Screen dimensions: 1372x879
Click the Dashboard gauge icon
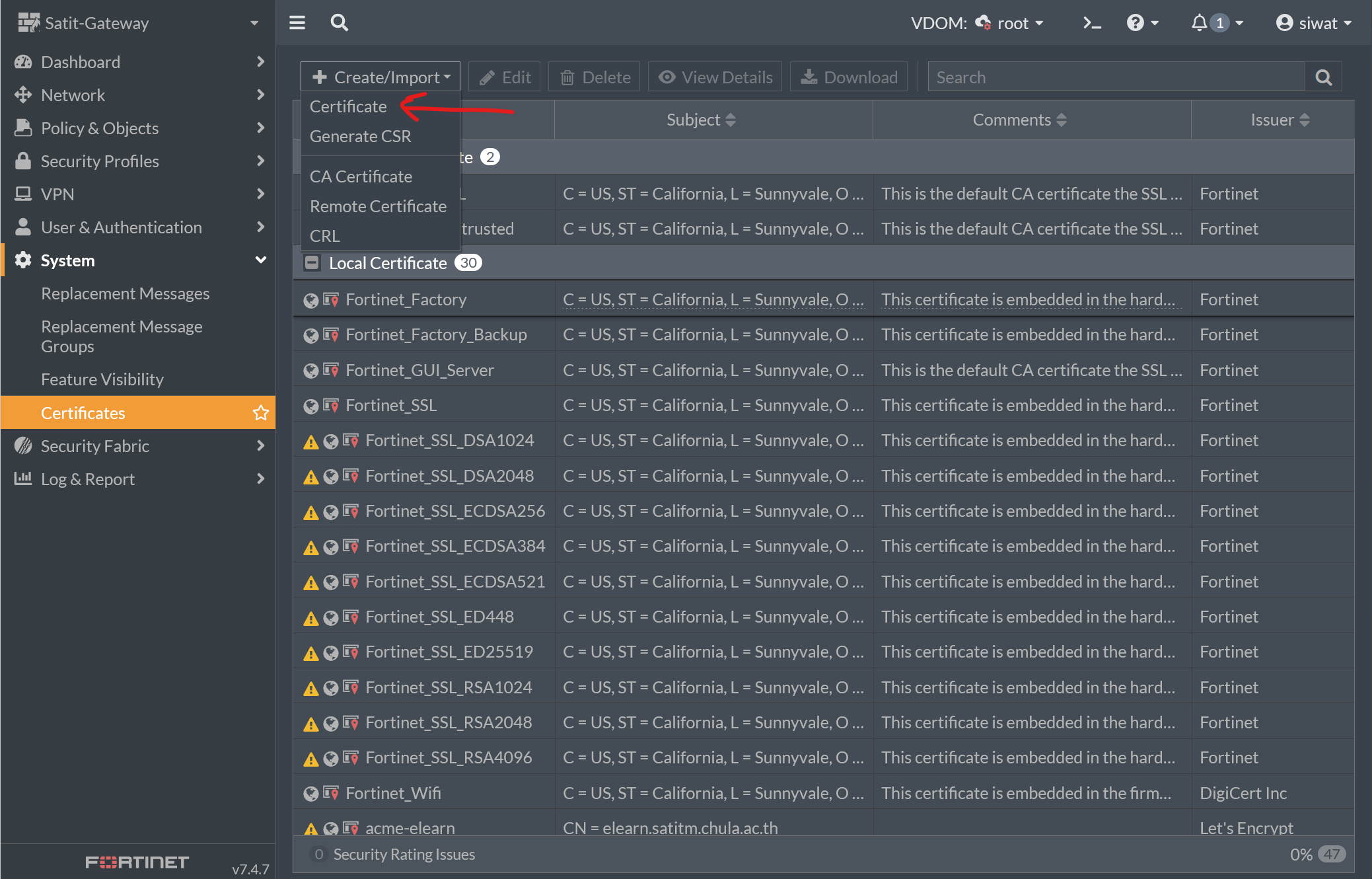point(23,62)
